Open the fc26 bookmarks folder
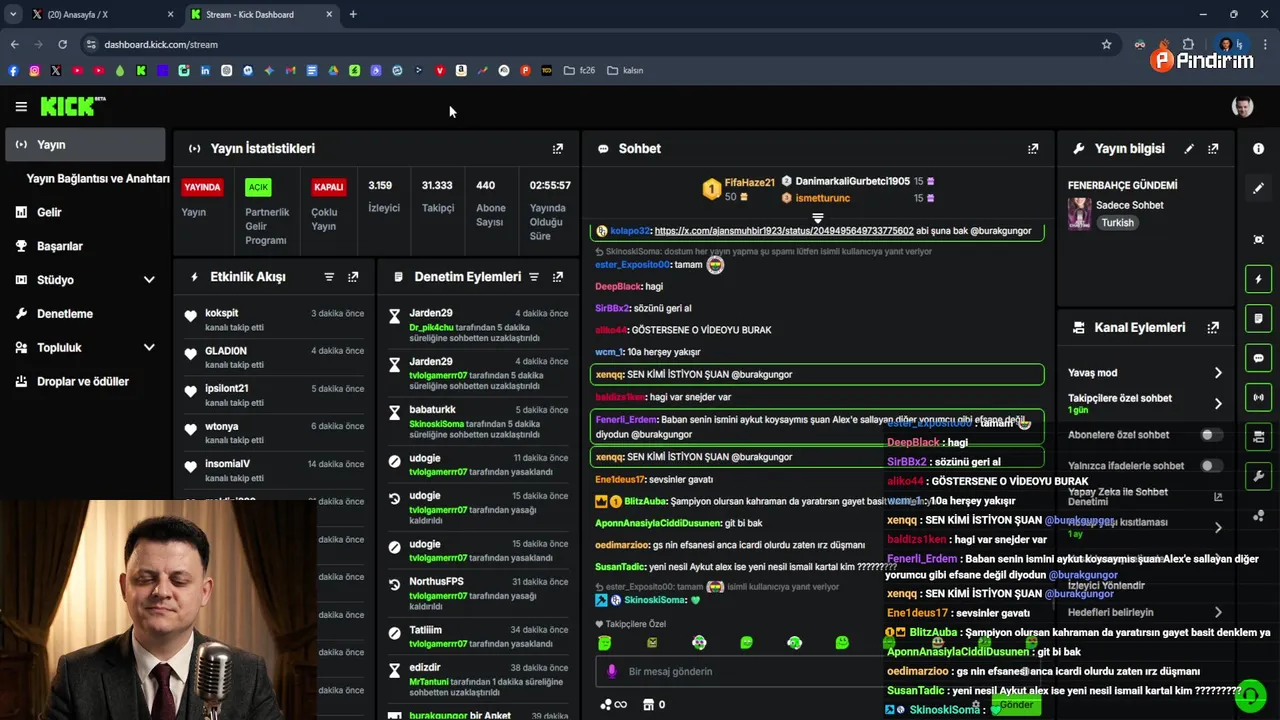This screenshot has width=1280, height=720. (x=579, y=71)
